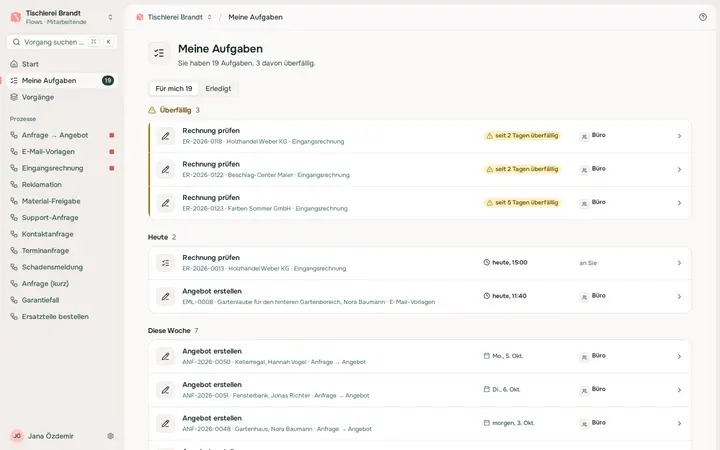Screen dimensions: 720x450
Task: Click the Tischlerei Brandt logo in the sidebar header
Action: tap(16, 17)
